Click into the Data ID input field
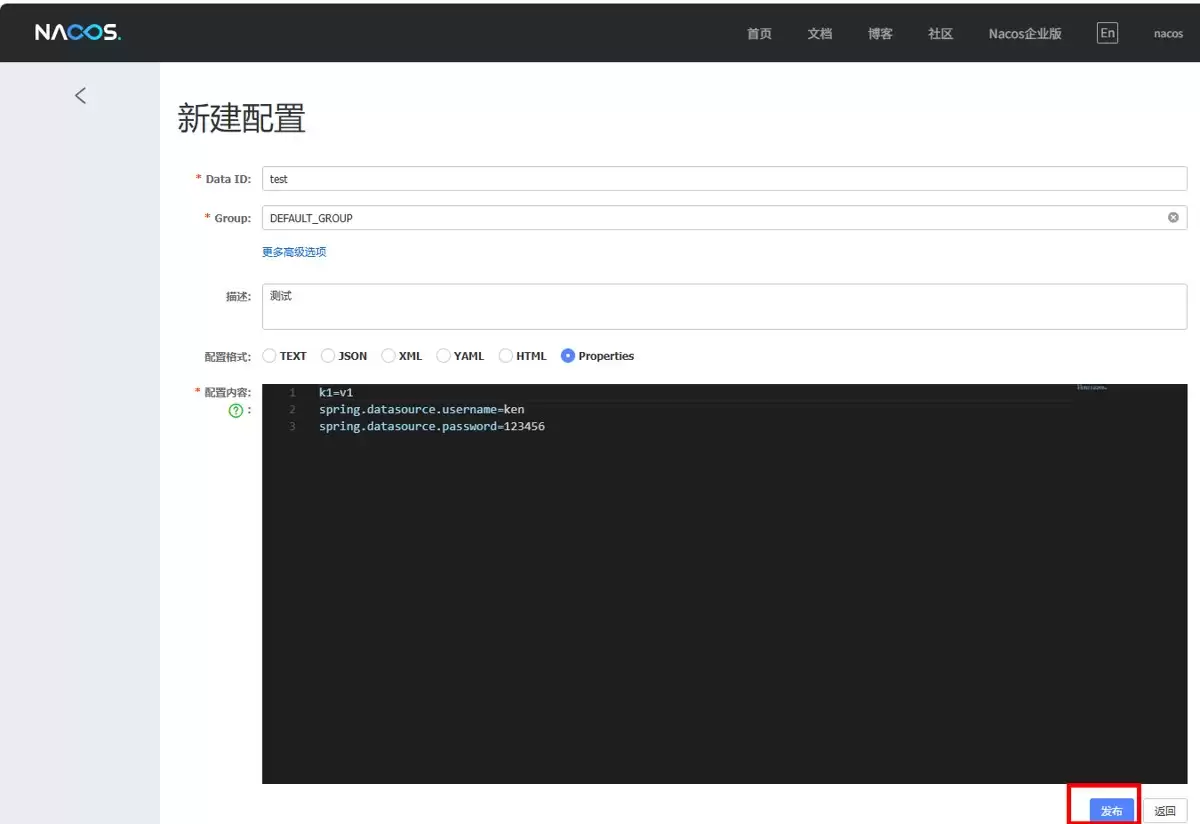 [724, 179]
